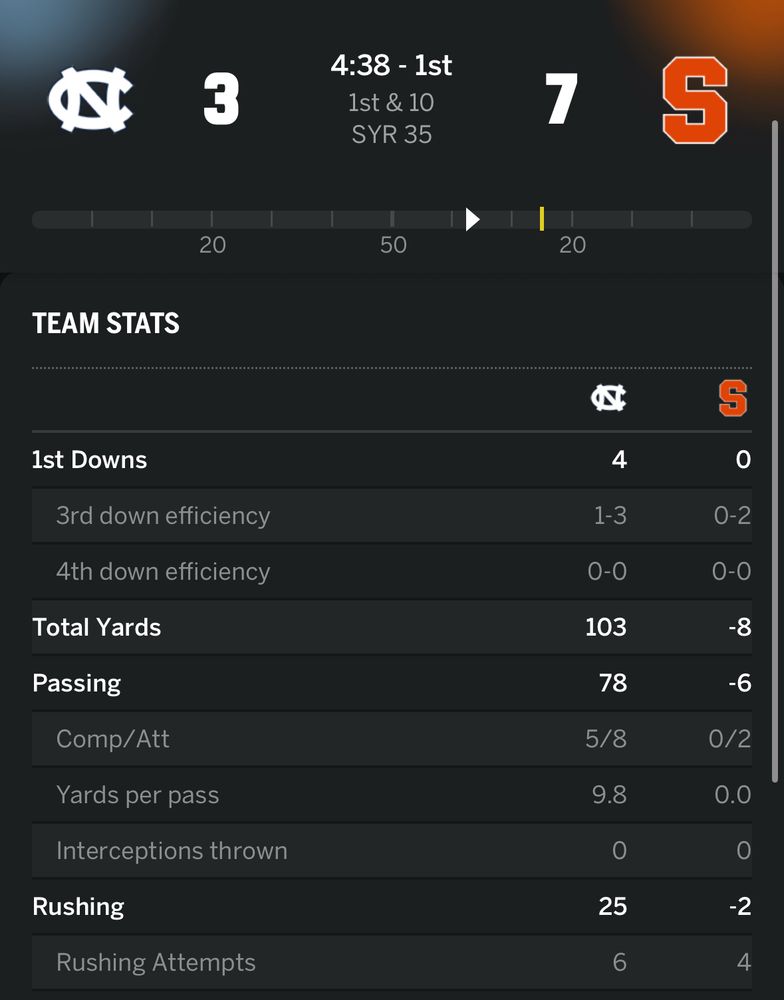Select the 3rd down efficiency row
Image resolution: width=784 pixels, height=1000 pixels.
391,516
